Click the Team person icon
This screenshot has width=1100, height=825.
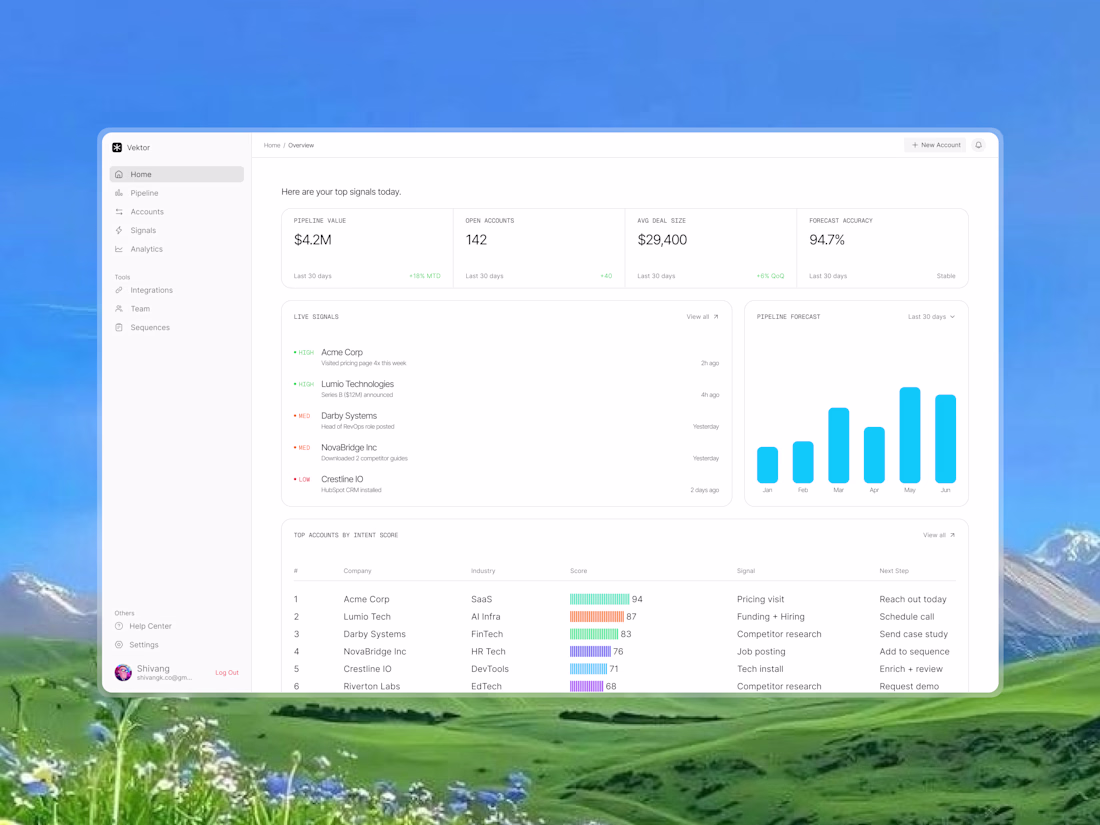119,309
